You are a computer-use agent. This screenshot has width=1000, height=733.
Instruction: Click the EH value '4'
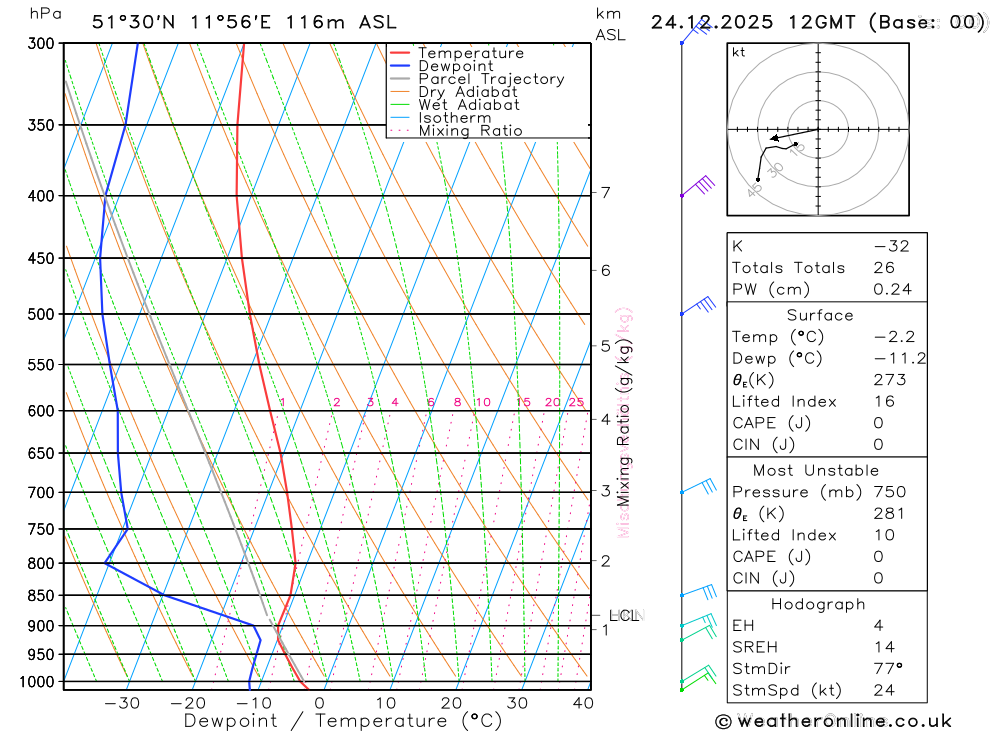coord(878,626)
